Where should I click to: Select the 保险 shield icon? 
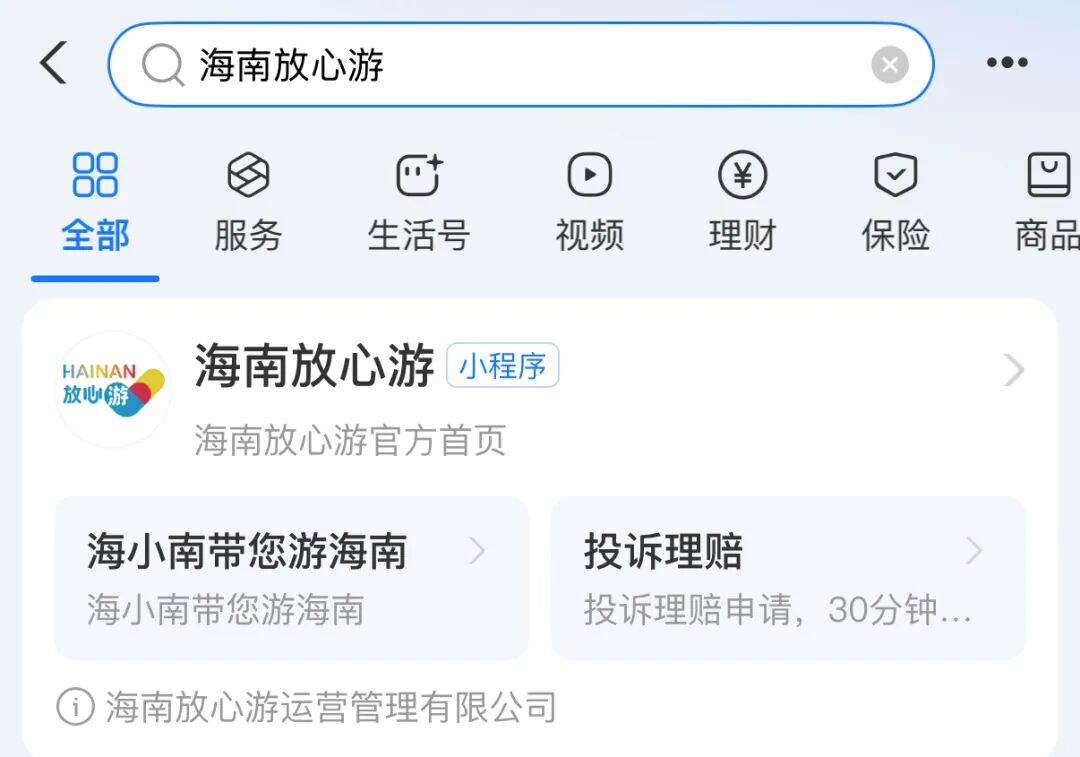point(895,175)
